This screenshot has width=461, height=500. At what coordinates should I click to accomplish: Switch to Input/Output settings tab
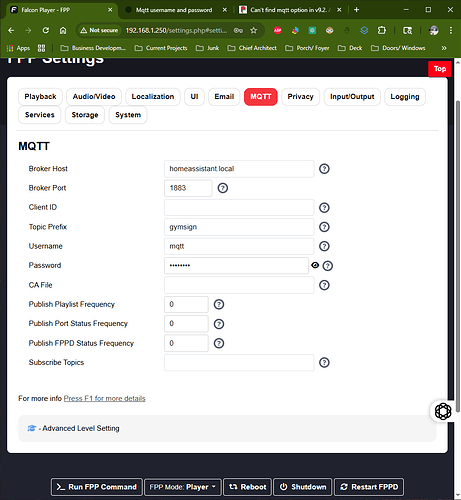click(x=352, y=97)
